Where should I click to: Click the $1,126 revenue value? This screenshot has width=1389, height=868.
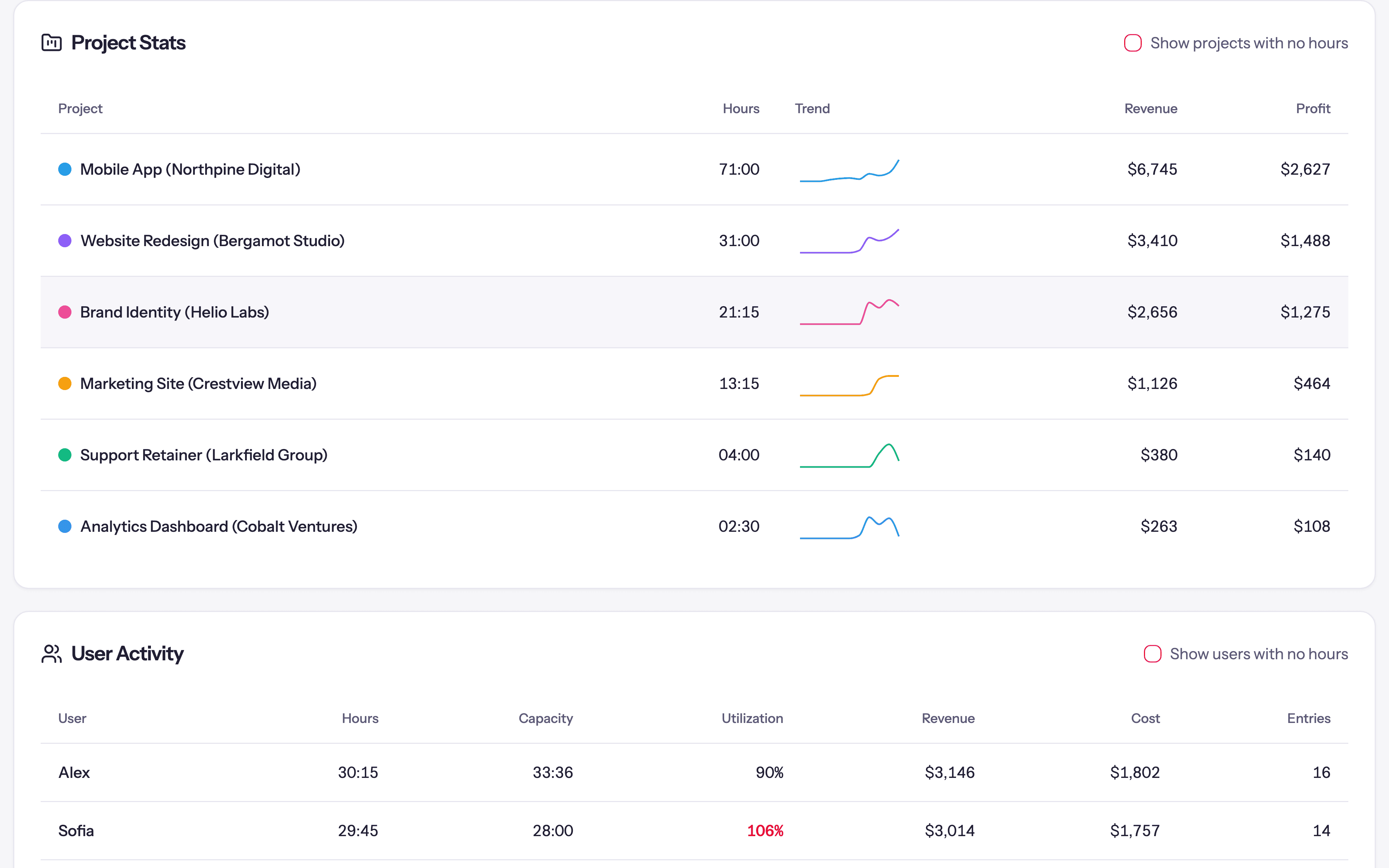[x=1152, y=383]
